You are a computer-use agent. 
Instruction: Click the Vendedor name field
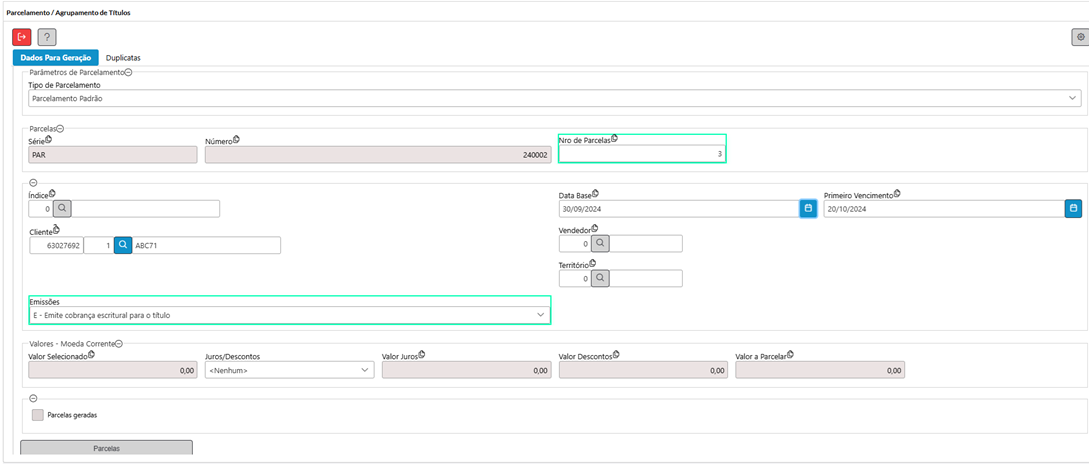646,244
